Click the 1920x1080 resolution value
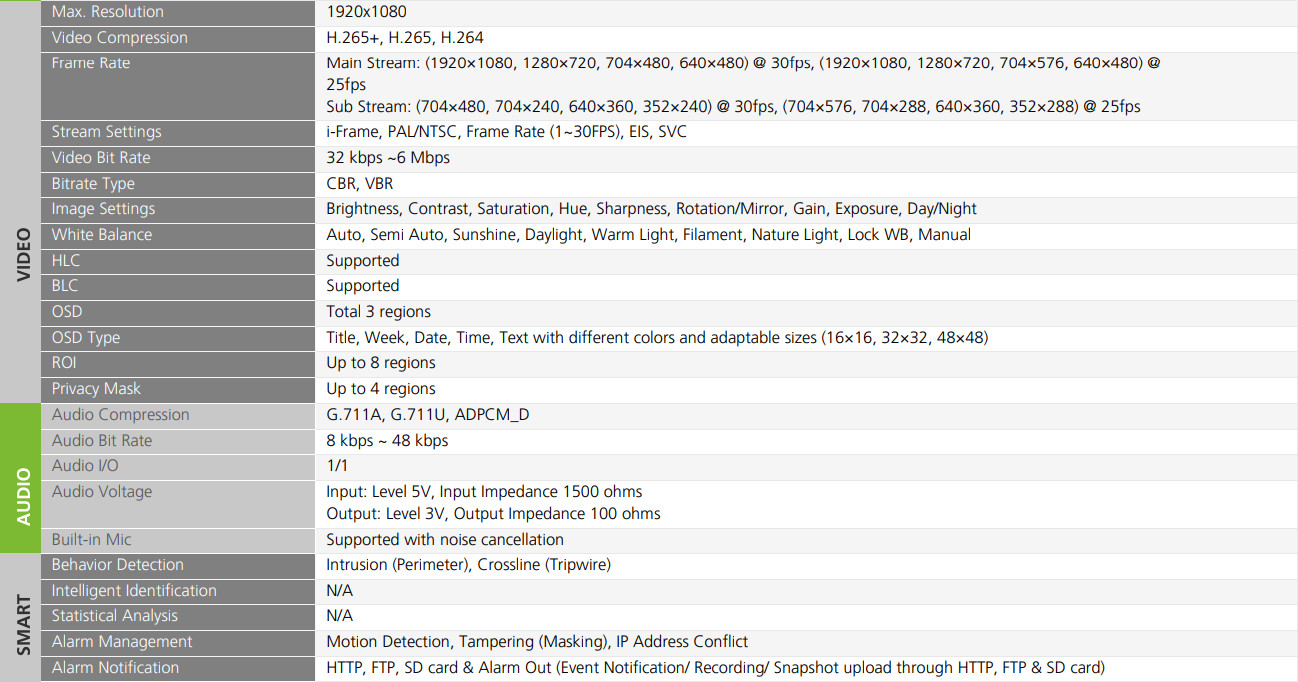 pyautogui.click(x=366, y=12)
